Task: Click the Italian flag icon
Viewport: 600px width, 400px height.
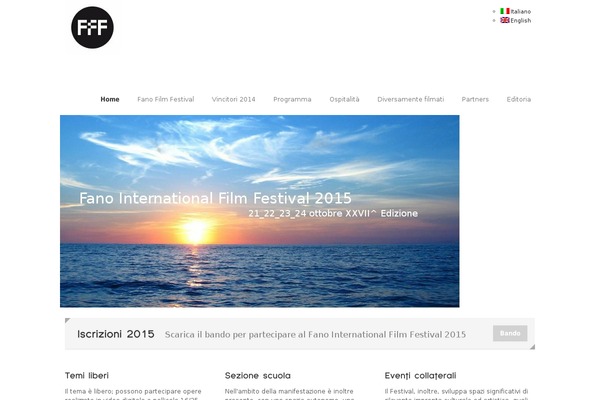Action: tap(505, 11)
